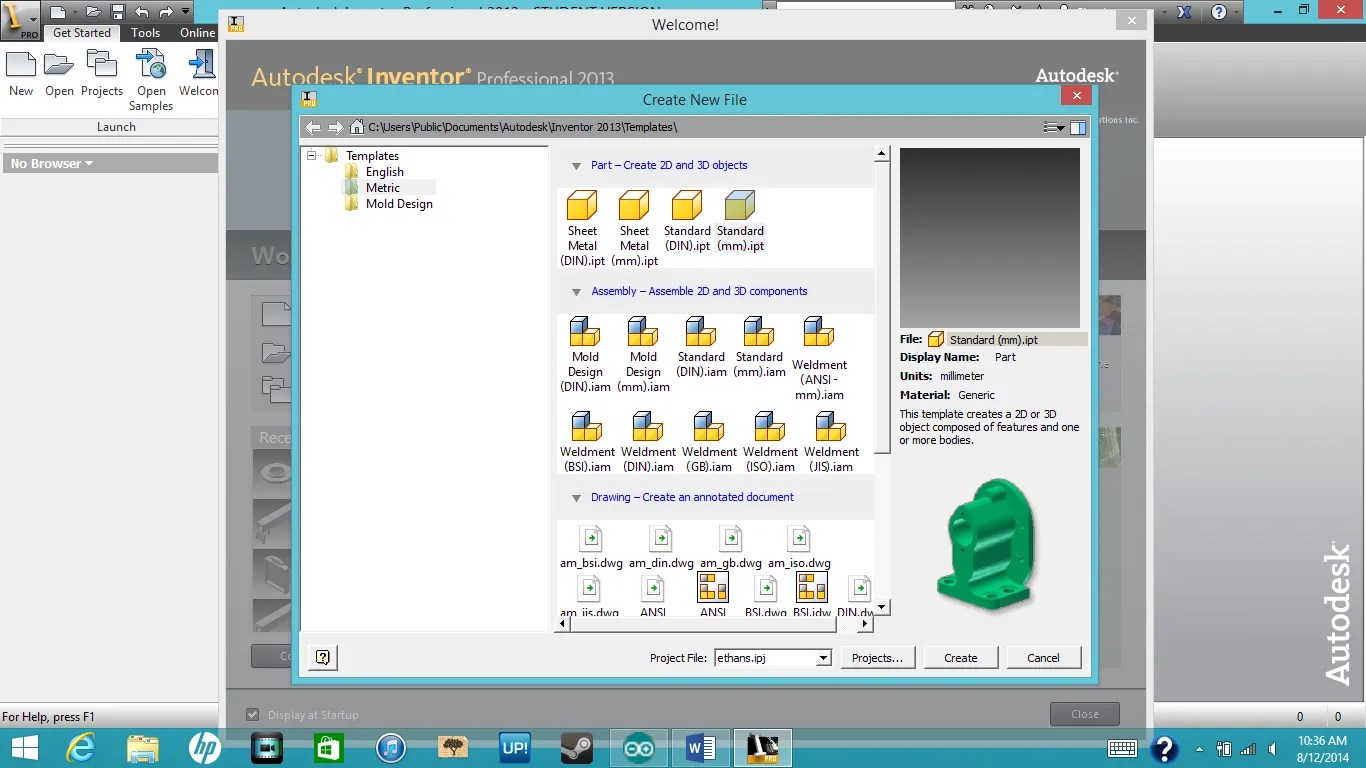Viewport: 1366px width, 768px height.
Task: Go back in template folder navigation
Action: [x=313, y=127]
